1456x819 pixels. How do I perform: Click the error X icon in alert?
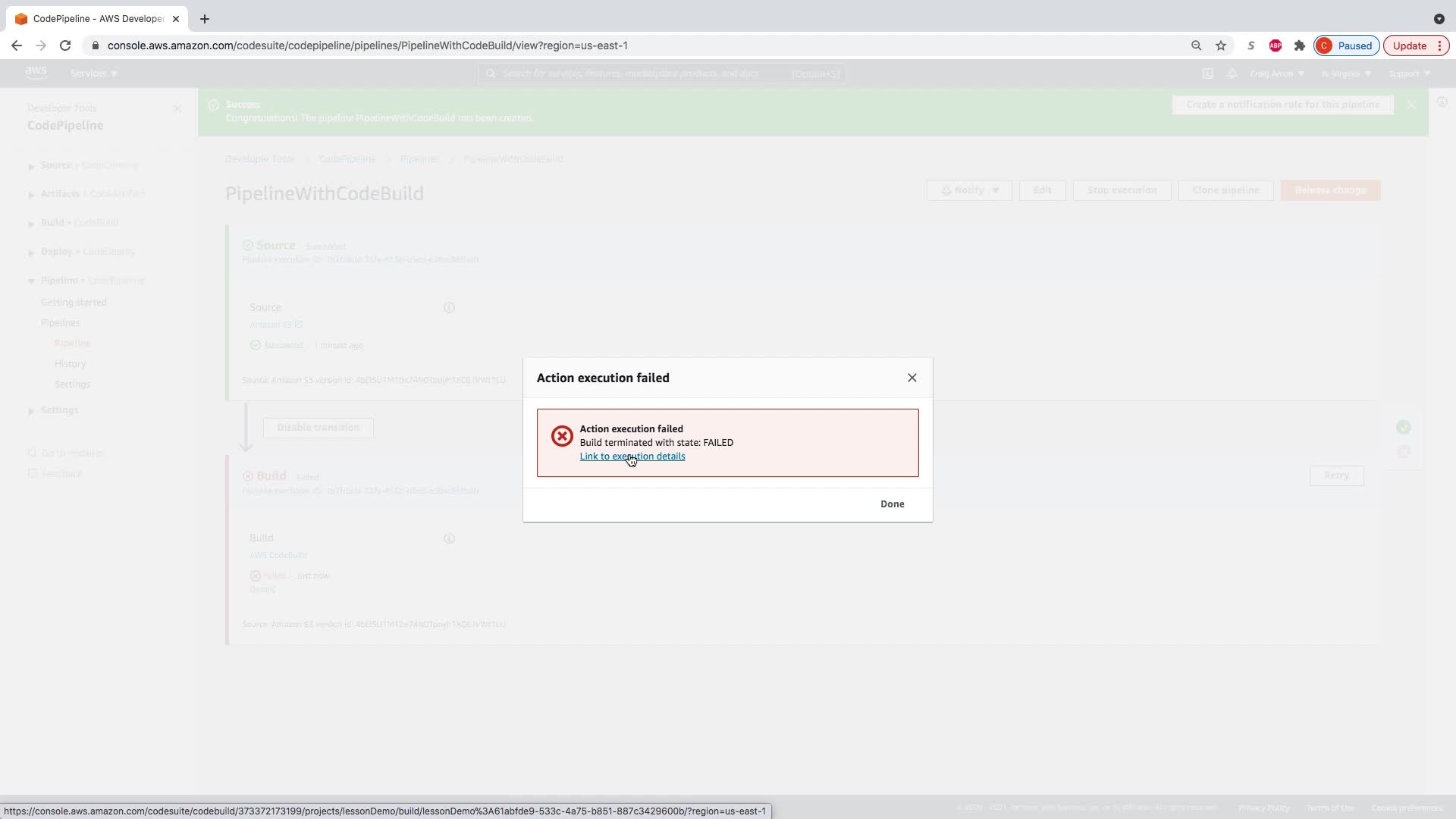[x=562, y=436]
